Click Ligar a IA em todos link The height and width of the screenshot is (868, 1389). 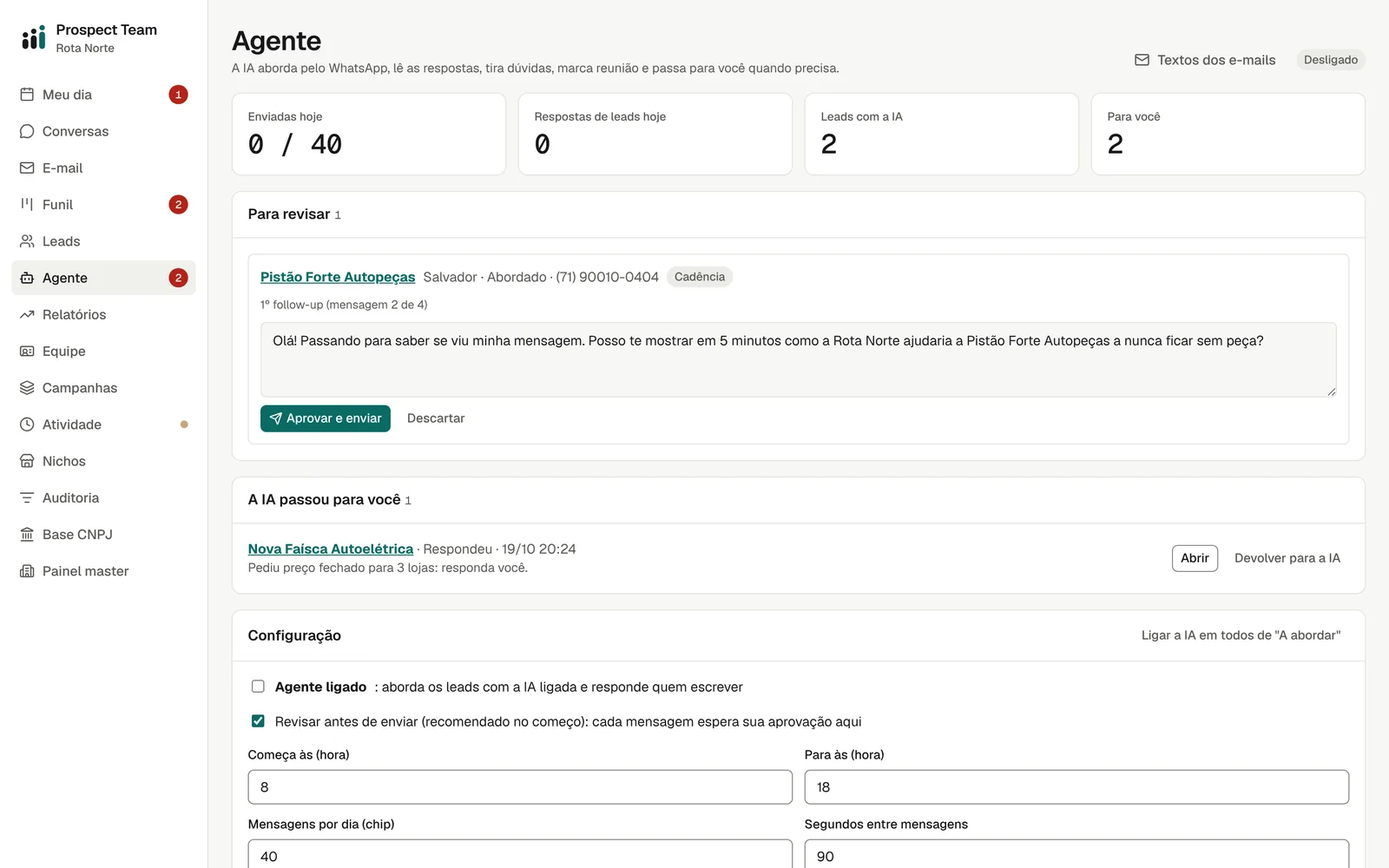coord(1241,635)
